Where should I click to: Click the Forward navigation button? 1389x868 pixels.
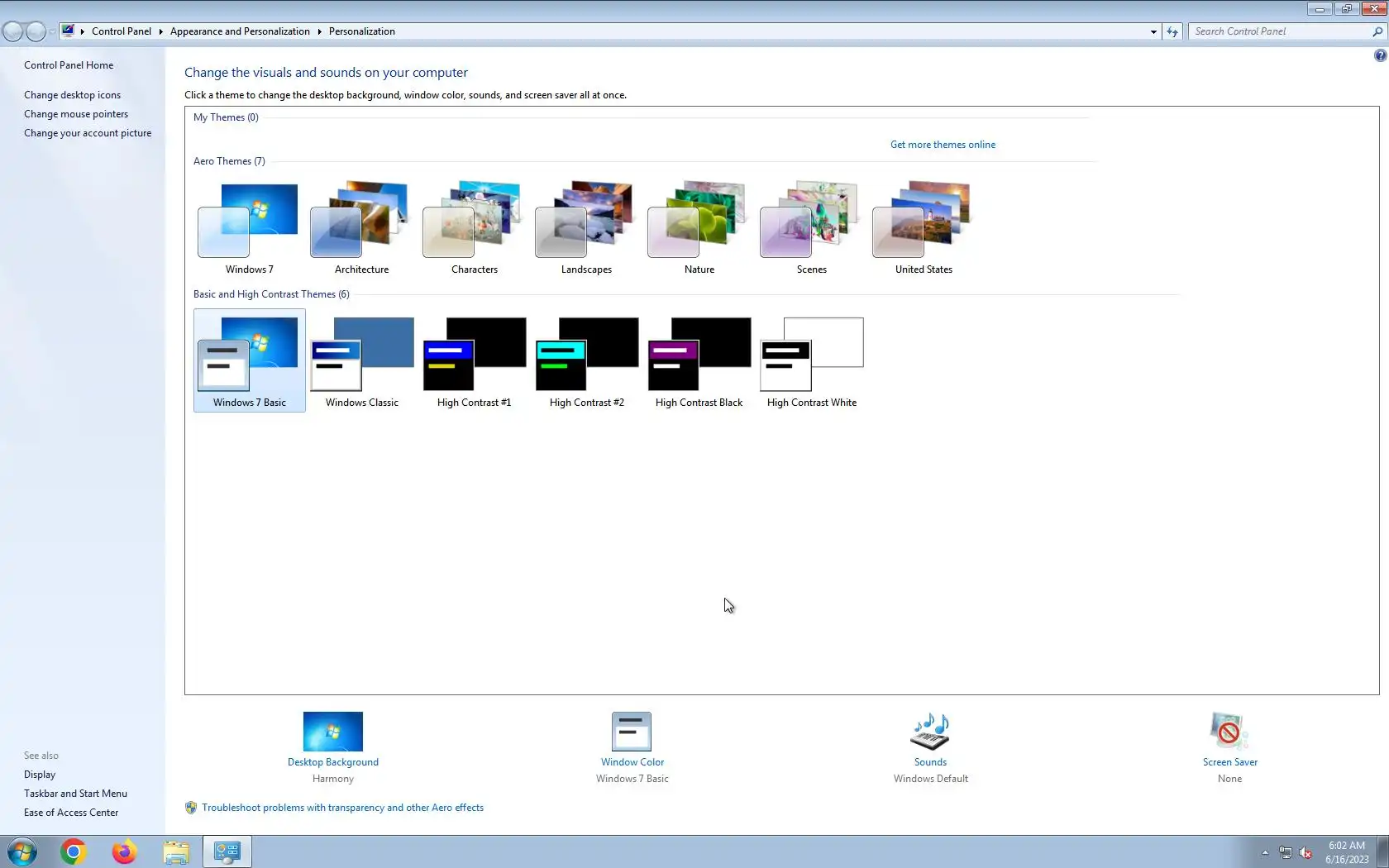(36, 31)
